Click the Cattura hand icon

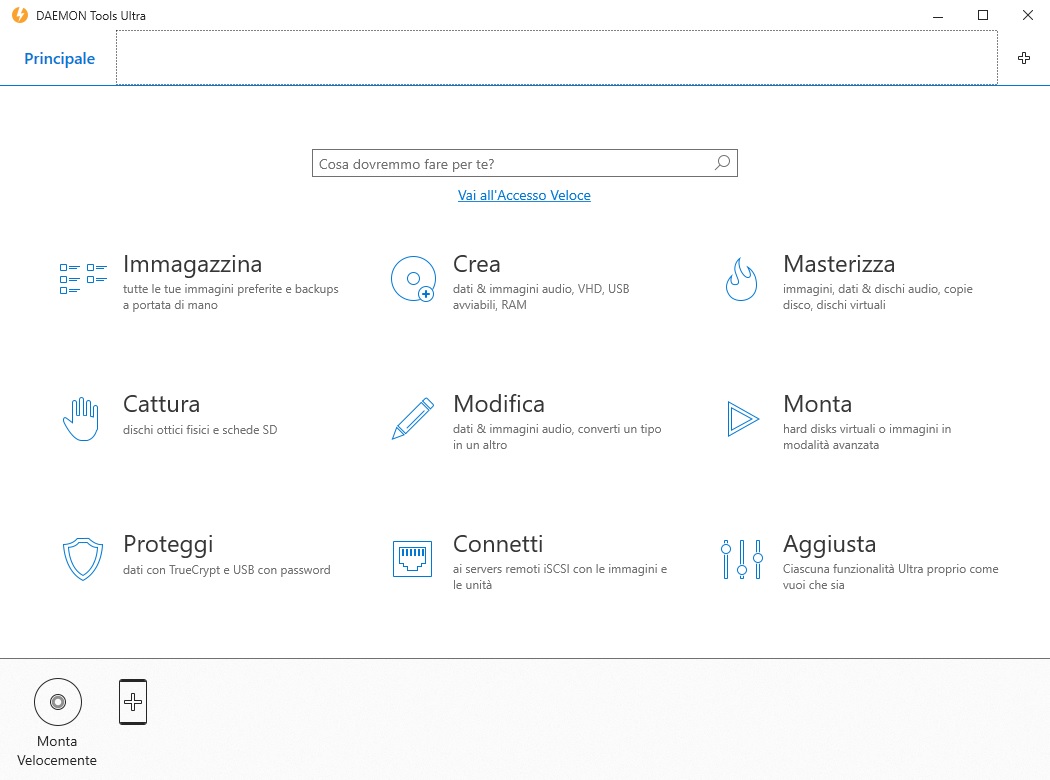[81, 419]
